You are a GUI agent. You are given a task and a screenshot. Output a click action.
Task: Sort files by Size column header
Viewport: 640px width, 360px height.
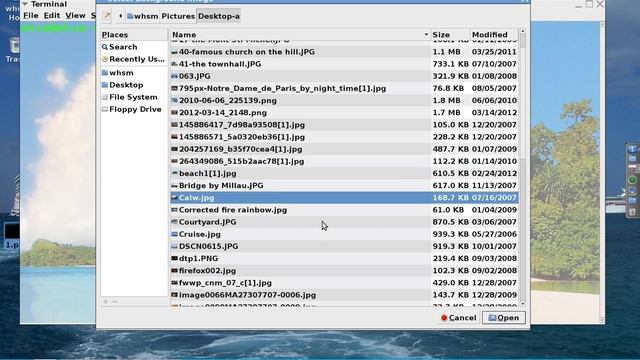coord(450,35)
